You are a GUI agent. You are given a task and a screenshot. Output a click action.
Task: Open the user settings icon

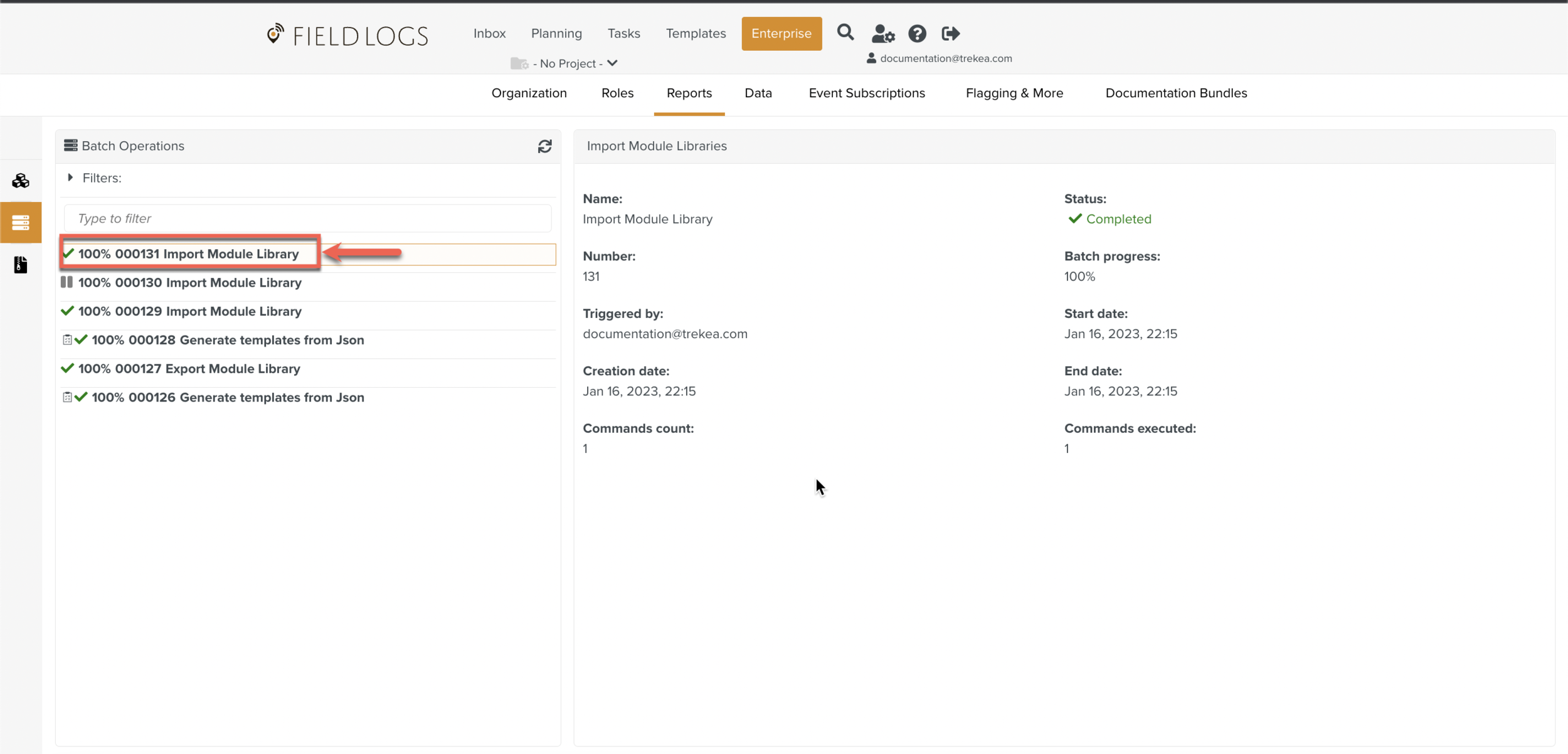[882, 34]
